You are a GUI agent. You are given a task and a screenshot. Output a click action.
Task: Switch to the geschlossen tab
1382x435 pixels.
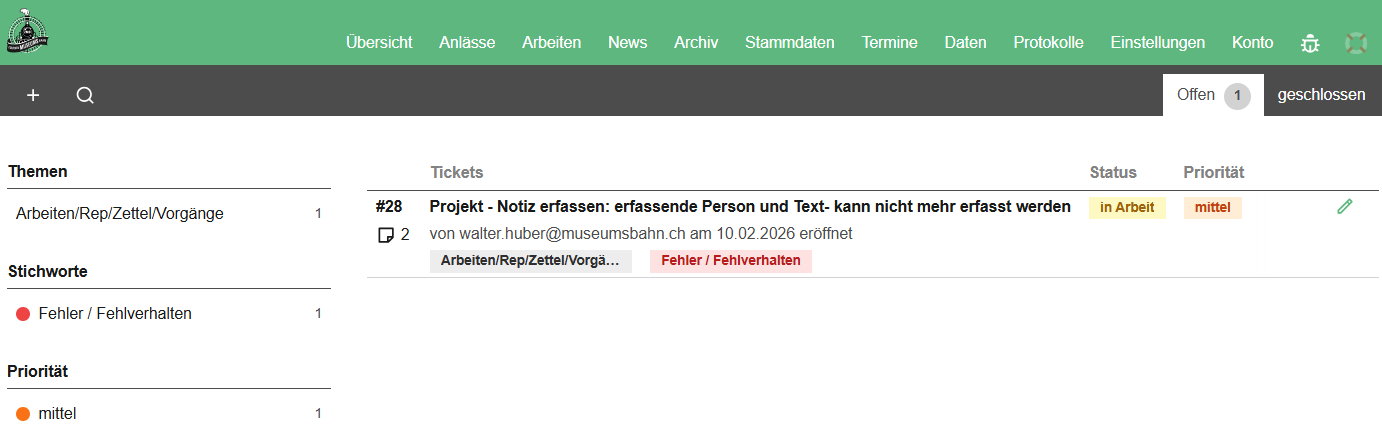coord(1321,95)
